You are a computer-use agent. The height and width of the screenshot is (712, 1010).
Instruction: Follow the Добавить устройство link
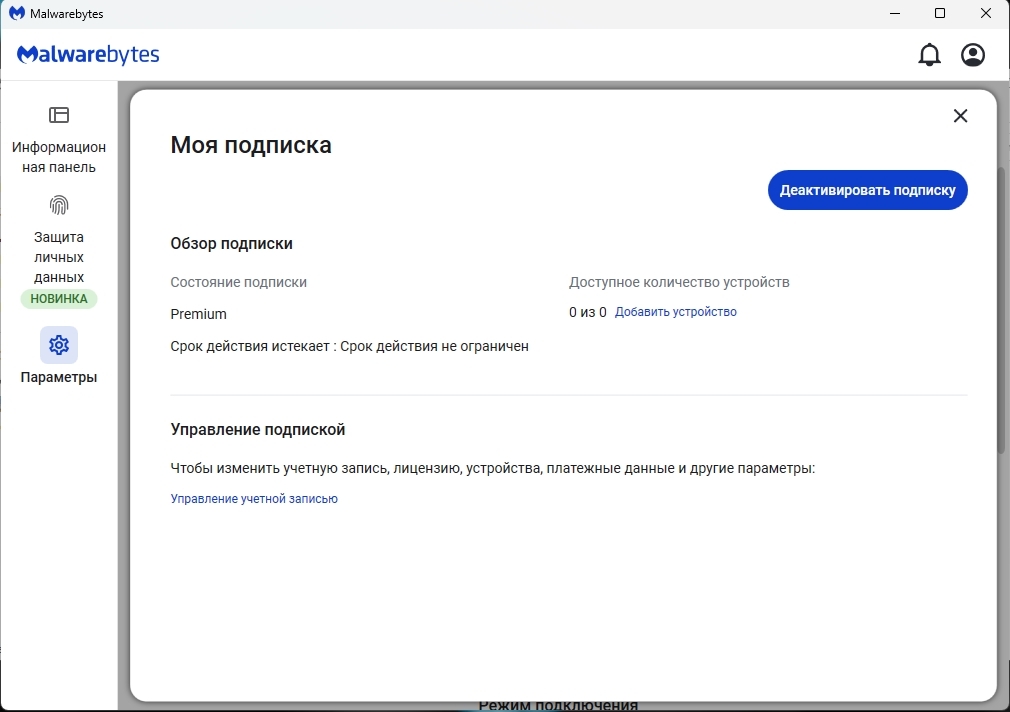(676, 312)
